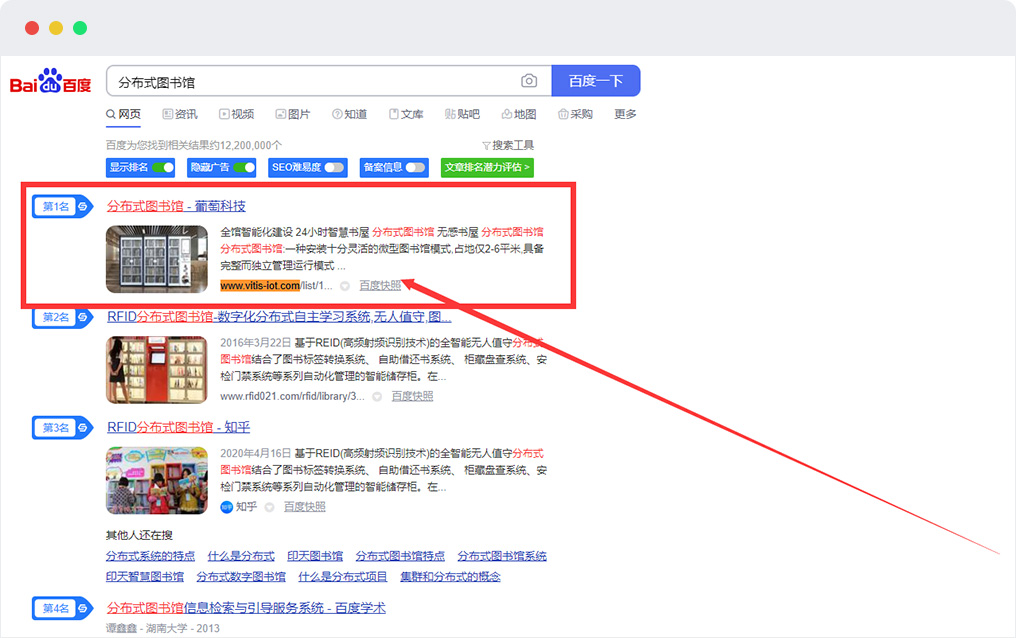Enable the SEO难度 switch
The height and width of the screenshot is (638, 1016).
(x=334, y=168)
